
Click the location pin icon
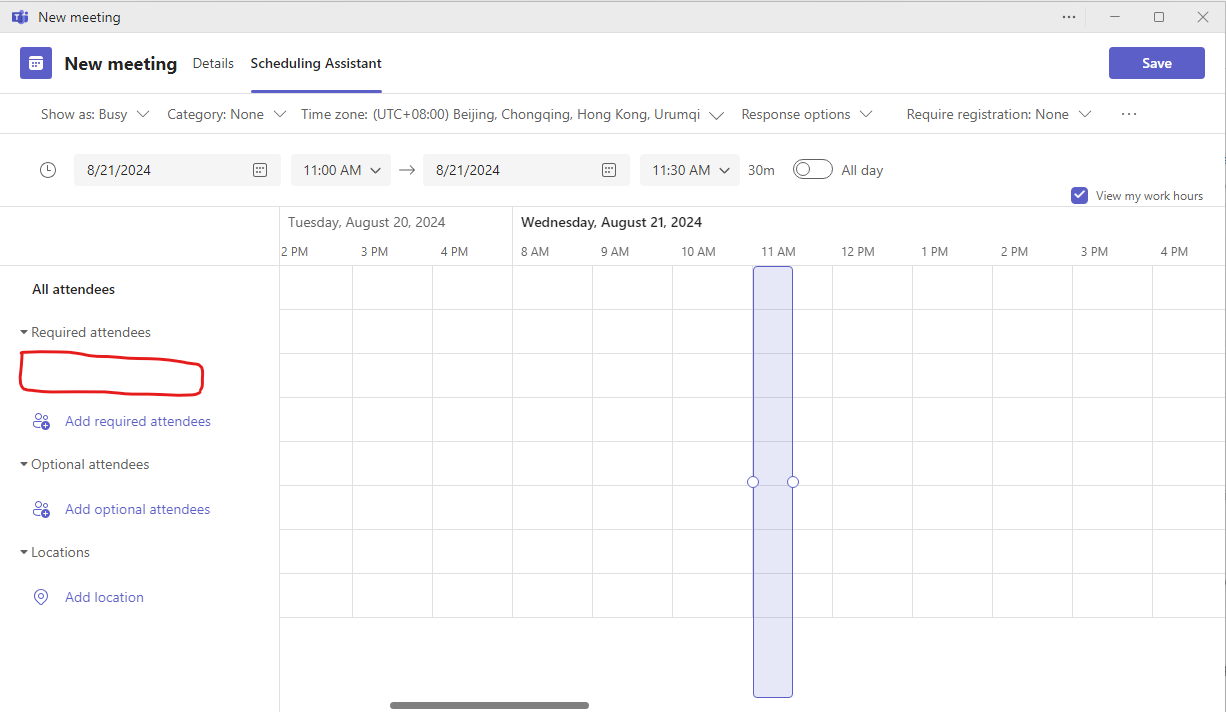[x=41, y=597]
